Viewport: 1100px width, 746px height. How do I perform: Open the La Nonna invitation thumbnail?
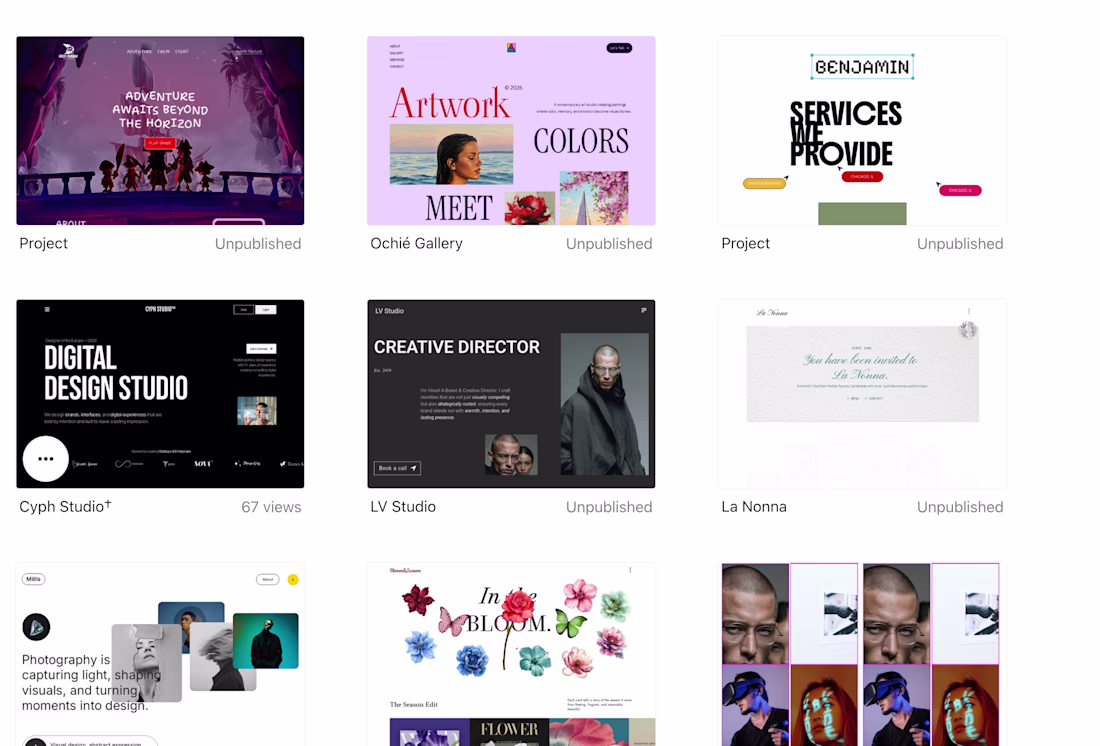click(x=862, y=394)
